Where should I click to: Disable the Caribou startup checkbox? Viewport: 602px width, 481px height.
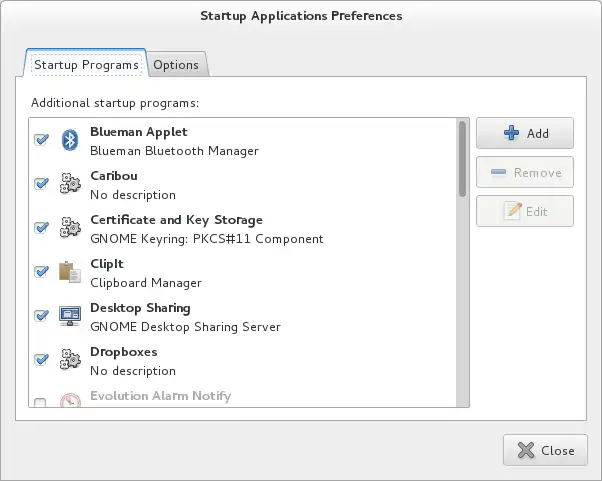point(41,183)
